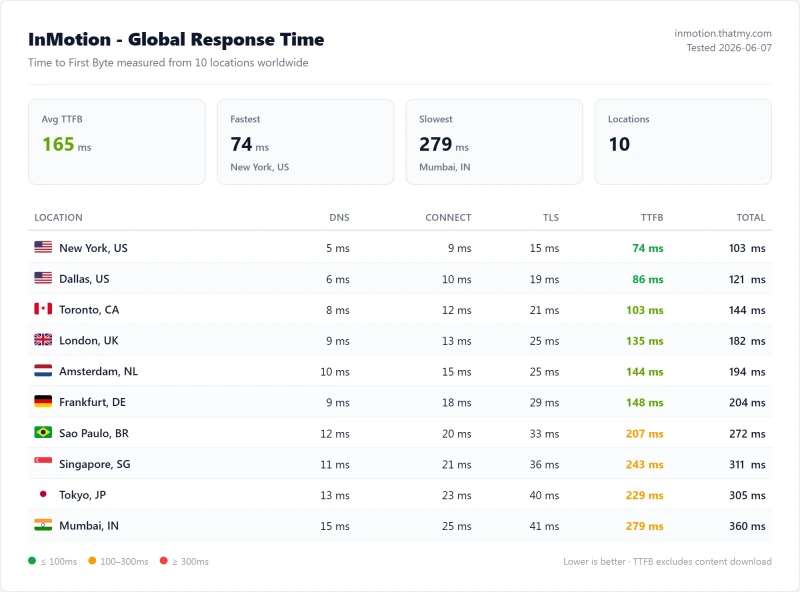Click the TLS column header
The width and height of the screenshot is (800, 592).
pos(551,217)
